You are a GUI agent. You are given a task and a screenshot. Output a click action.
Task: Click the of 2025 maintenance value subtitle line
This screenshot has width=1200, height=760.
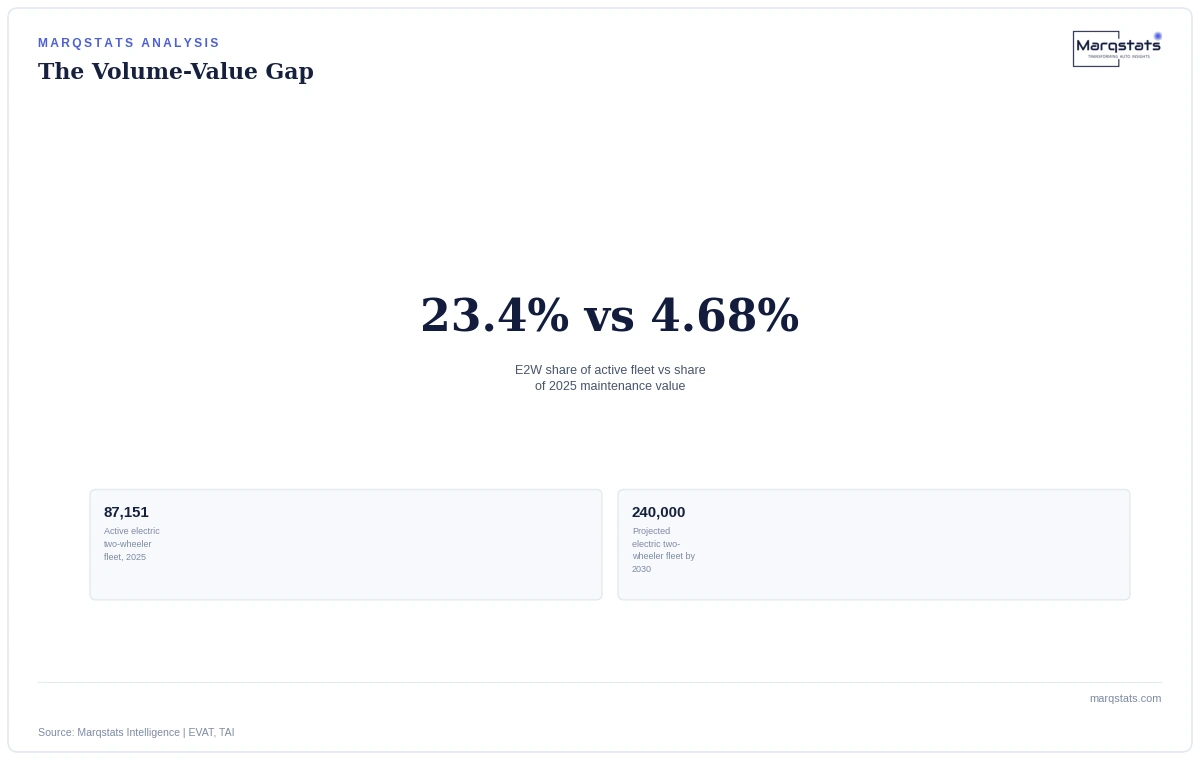tap(610, 386)
